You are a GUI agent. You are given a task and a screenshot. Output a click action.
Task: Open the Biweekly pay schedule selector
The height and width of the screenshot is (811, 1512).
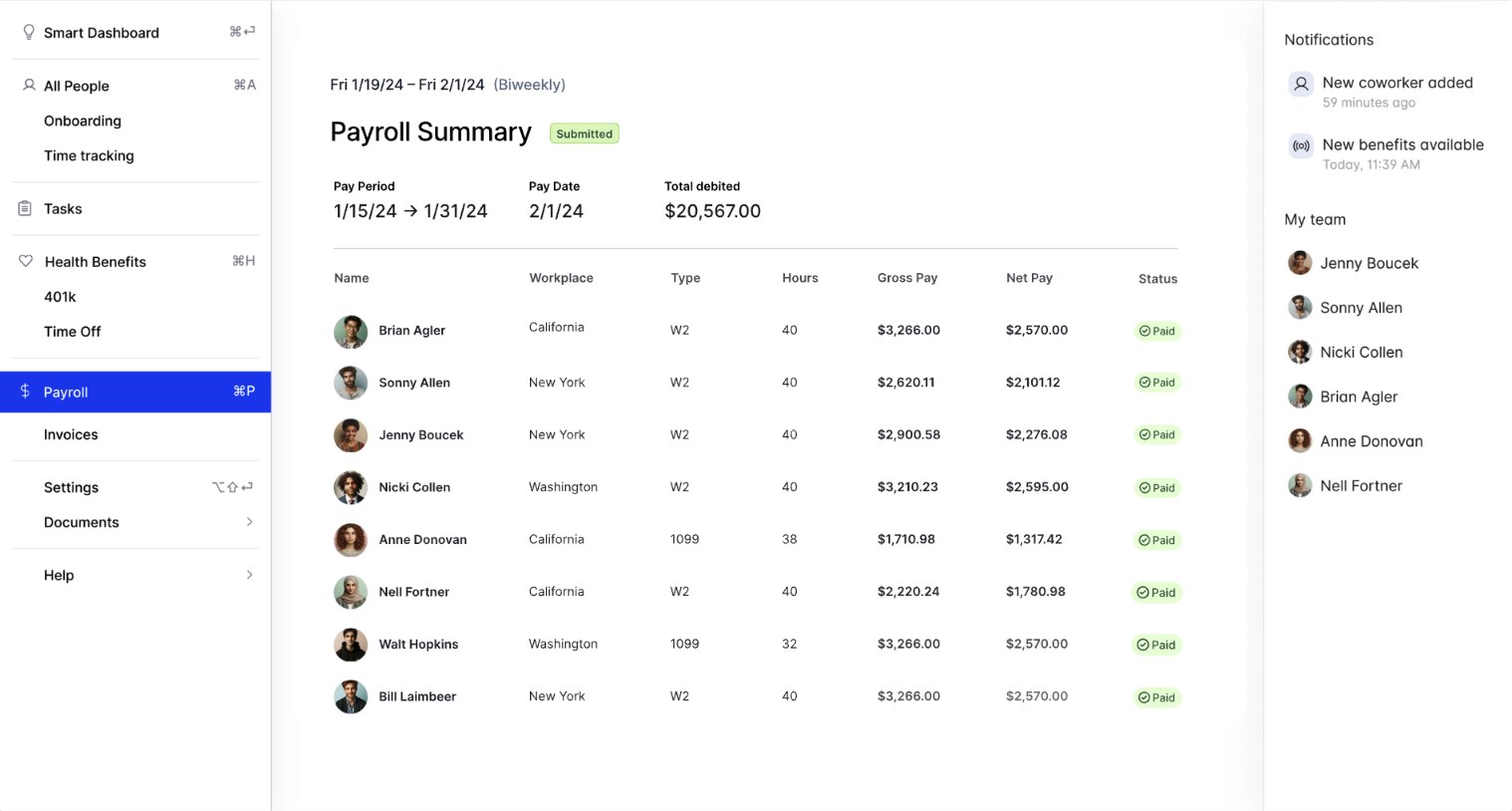[x=529, y=85]
